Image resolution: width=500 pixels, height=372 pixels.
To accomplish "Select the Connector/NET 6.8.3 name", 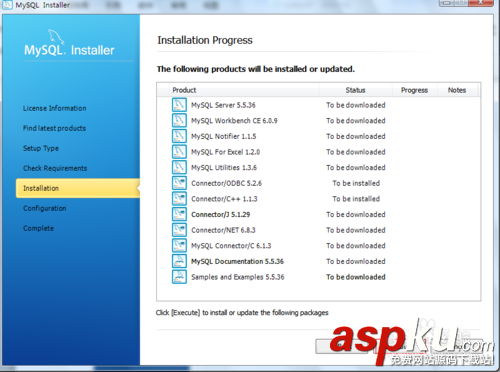I will pyautogui.click(x=223, y=230).
